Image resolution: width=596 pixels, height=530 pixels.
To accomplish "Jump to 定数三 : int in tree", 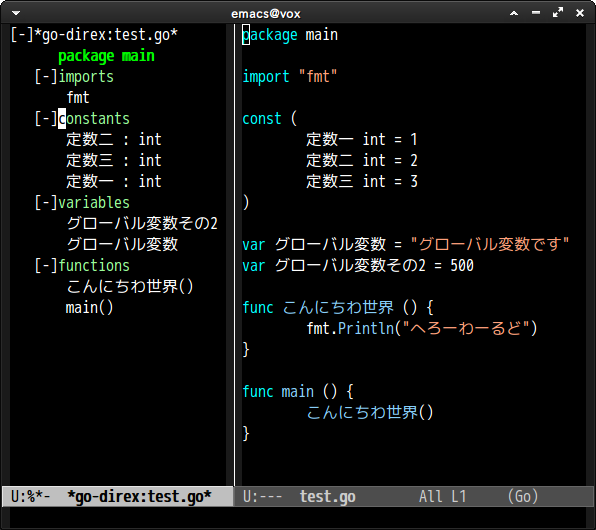I will click(x=114, y=160).
